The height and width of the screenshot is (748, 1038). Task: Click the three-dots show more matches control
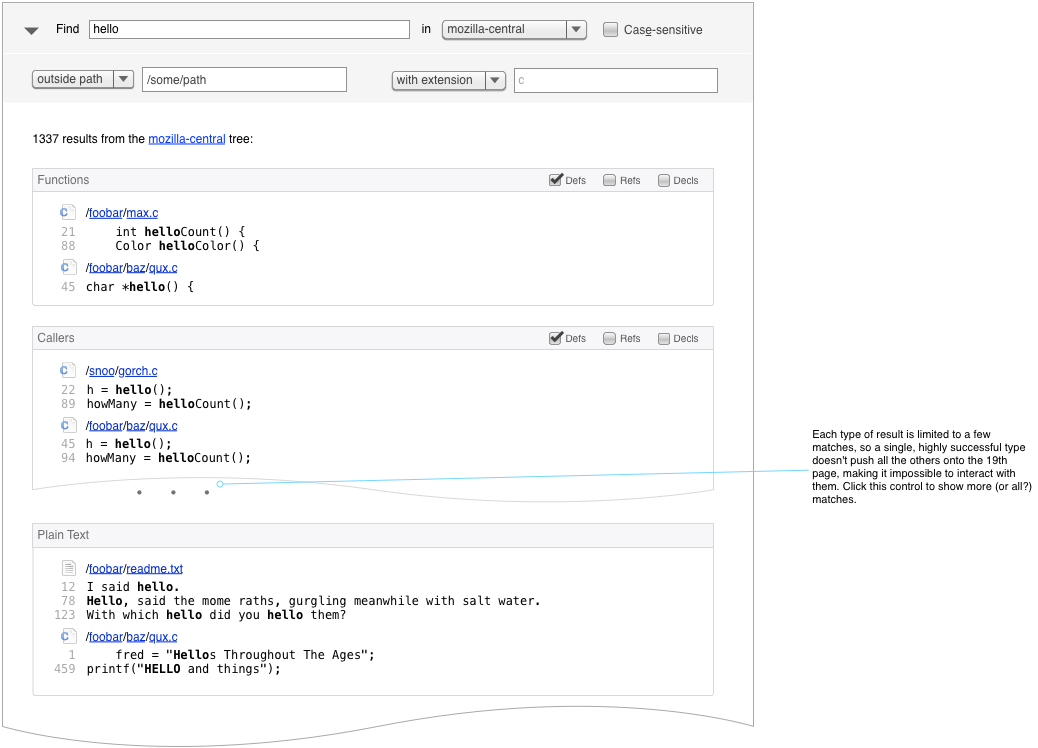tap(173, 492)
